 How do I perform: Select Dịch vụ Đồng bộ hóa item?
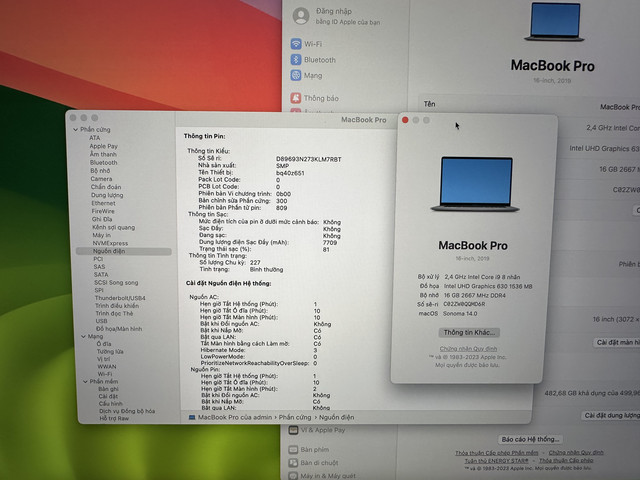(127, 411)
